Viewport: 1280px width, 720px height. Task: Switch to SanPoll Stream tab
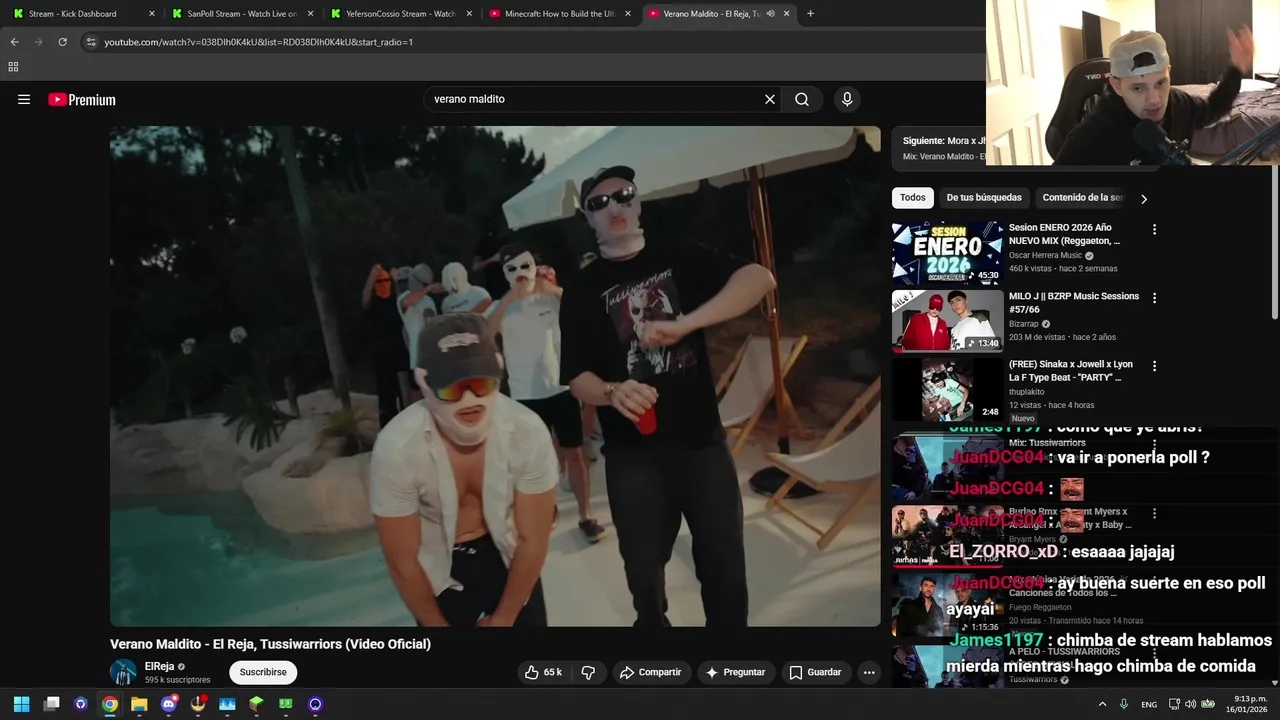tap(242, 14)
